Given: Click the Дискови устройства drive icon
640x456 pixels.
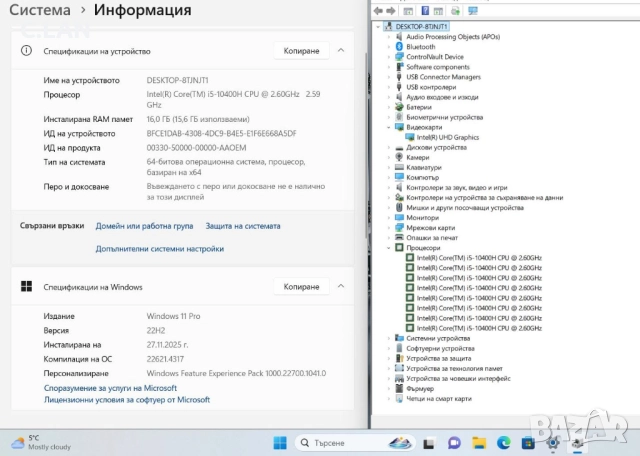Looking at the screenshot, I should coord(399,147).
